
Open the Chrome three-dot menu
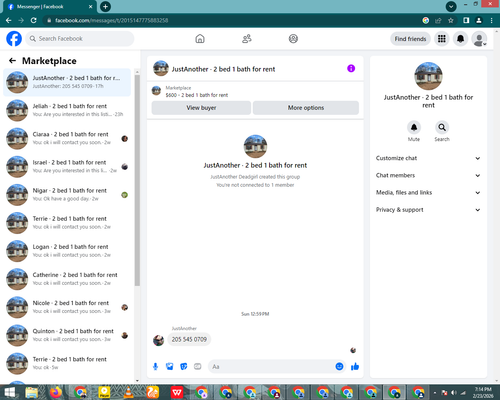point(492,20)
